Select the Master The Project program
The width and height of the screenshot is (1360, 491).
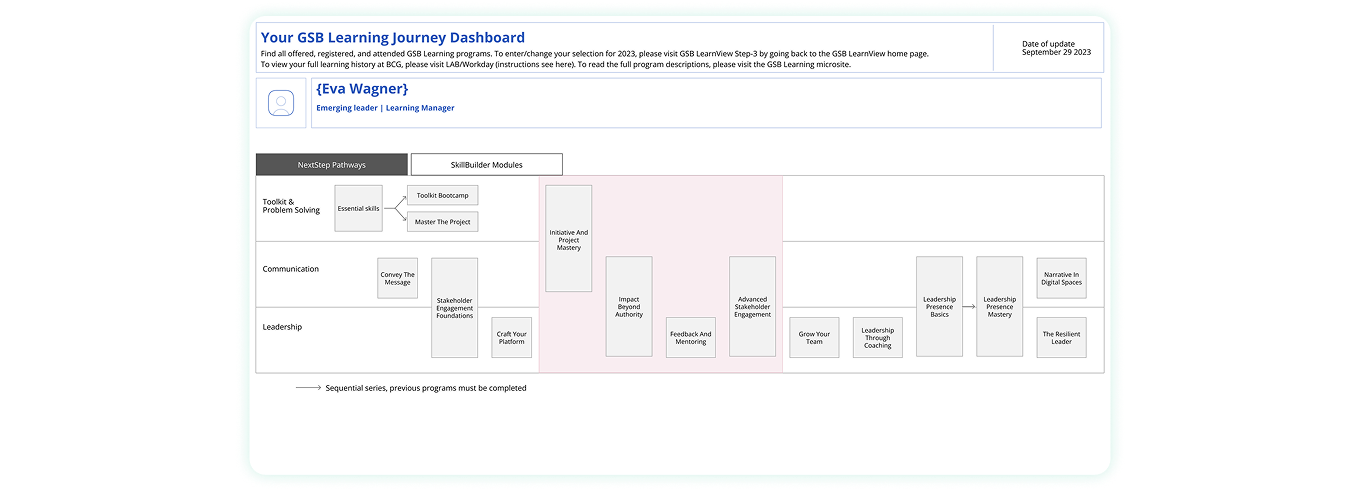(x=442, y=221)
